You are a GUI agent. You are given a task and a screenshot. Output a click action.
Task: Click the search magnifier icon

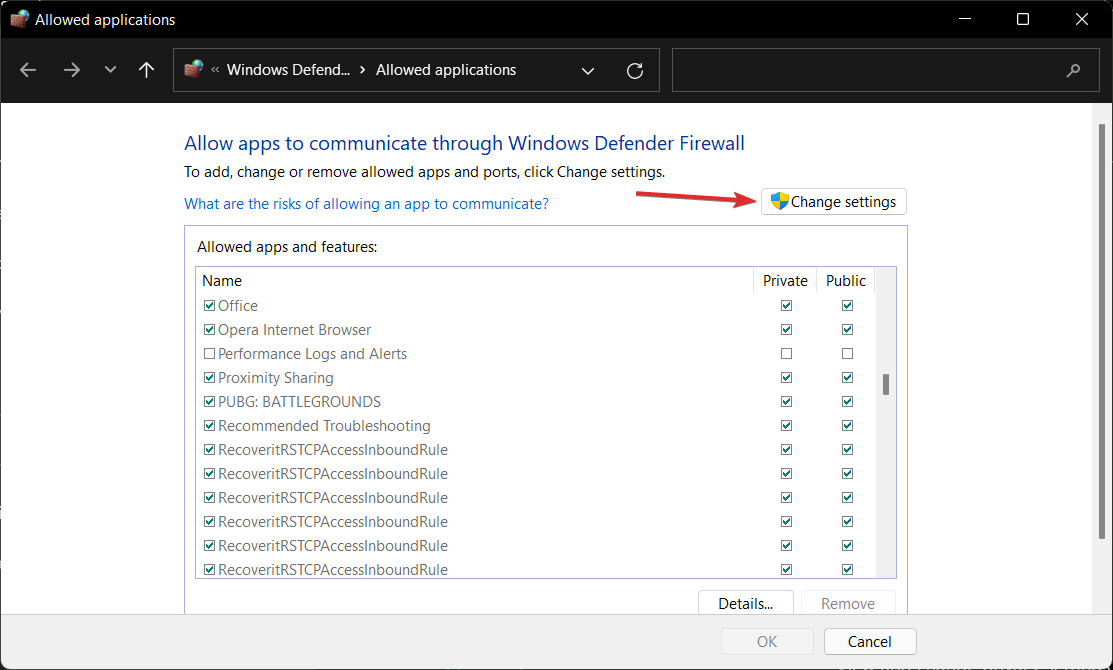(x=1074, y=70)
